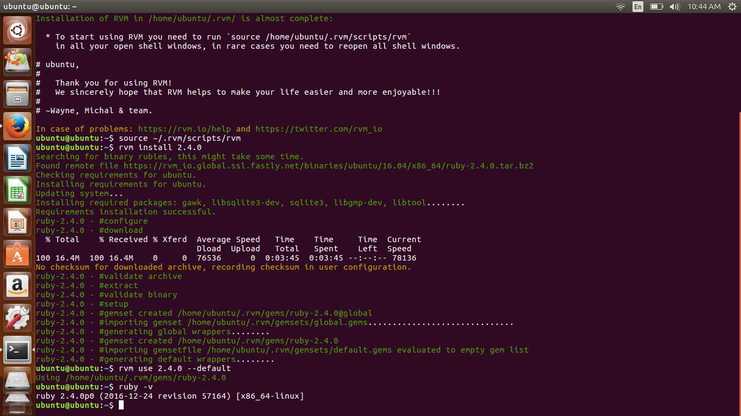The height and width of the screenshot is (416, 741).
Task: Click 'We sincerely hope that RVM' line
Action: 248,92
